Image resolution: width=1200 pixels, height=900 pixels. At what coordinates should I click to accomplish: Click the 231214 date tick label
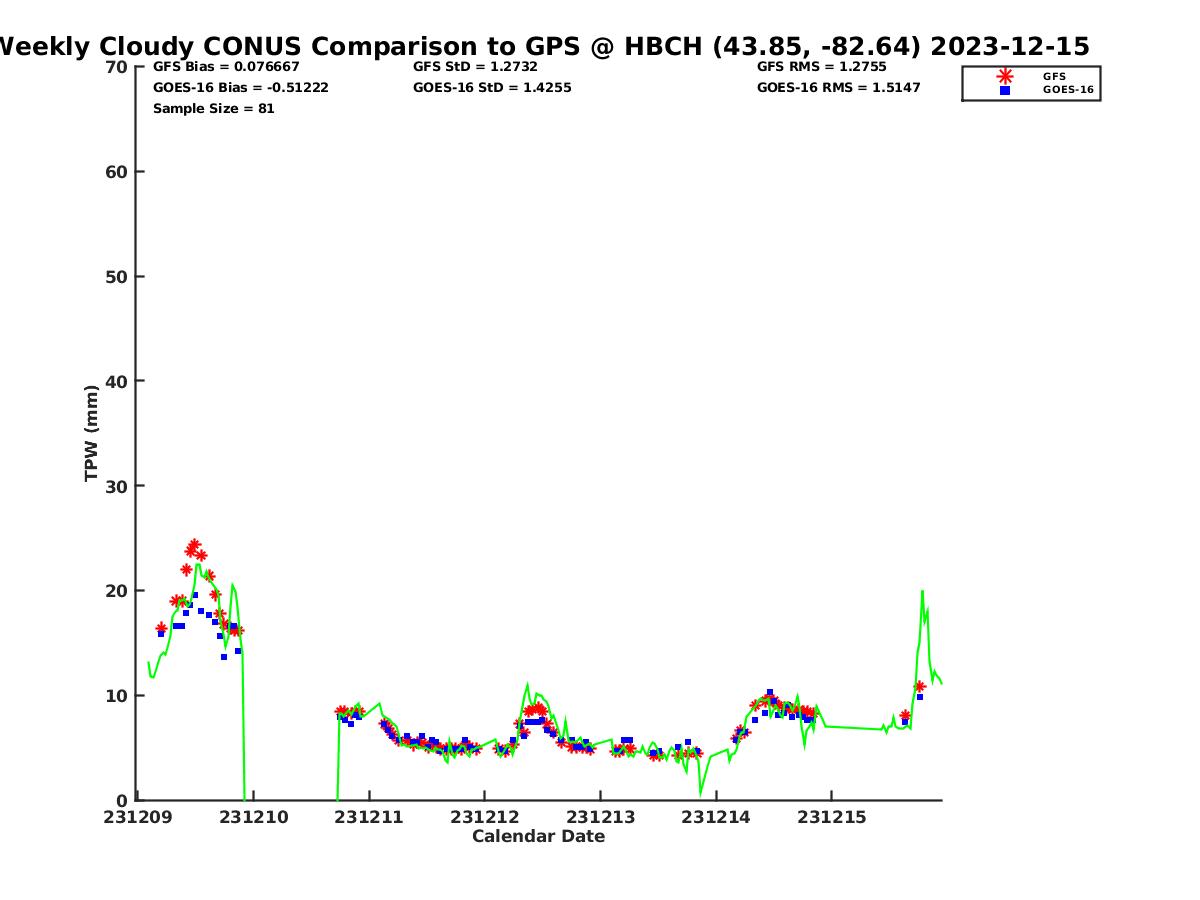(715, 817)
